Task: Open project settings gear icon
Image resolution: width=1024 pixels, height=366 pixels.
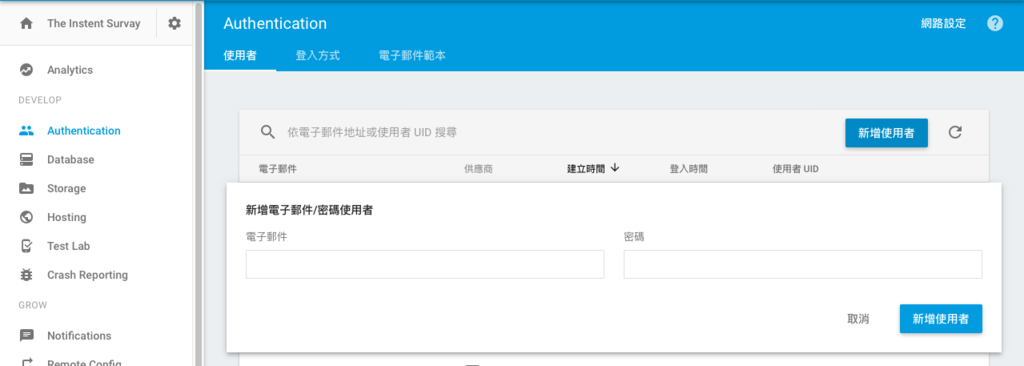Action: (174, 24)
